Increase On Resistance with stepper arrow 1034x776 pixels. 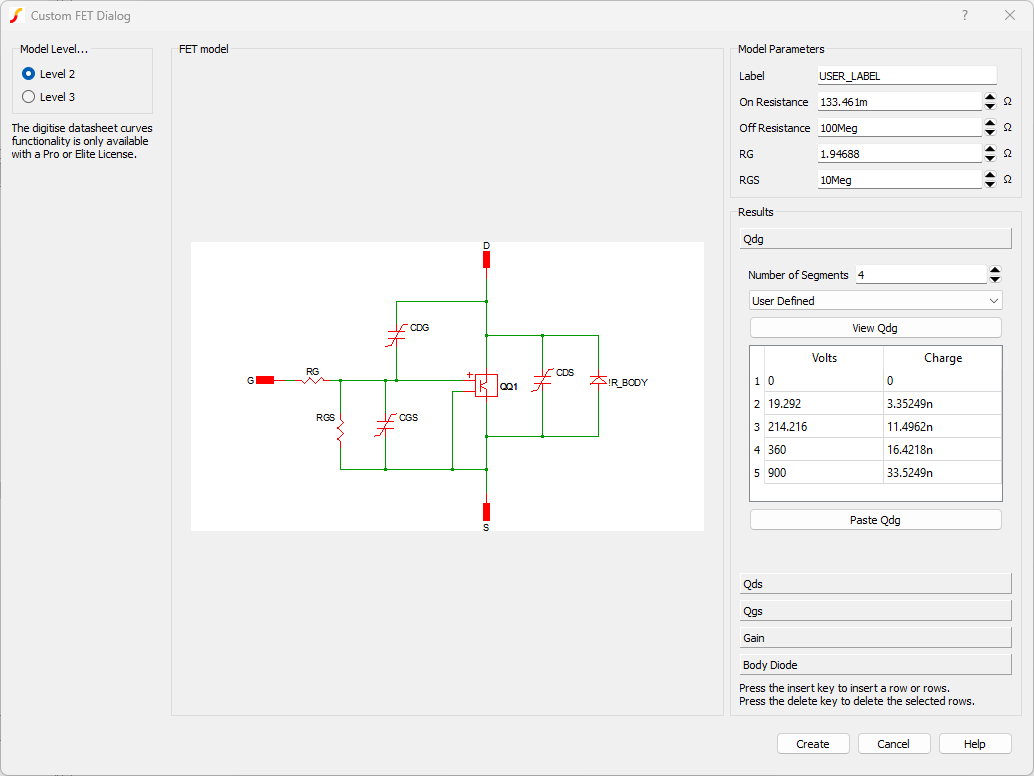[990, 97]
